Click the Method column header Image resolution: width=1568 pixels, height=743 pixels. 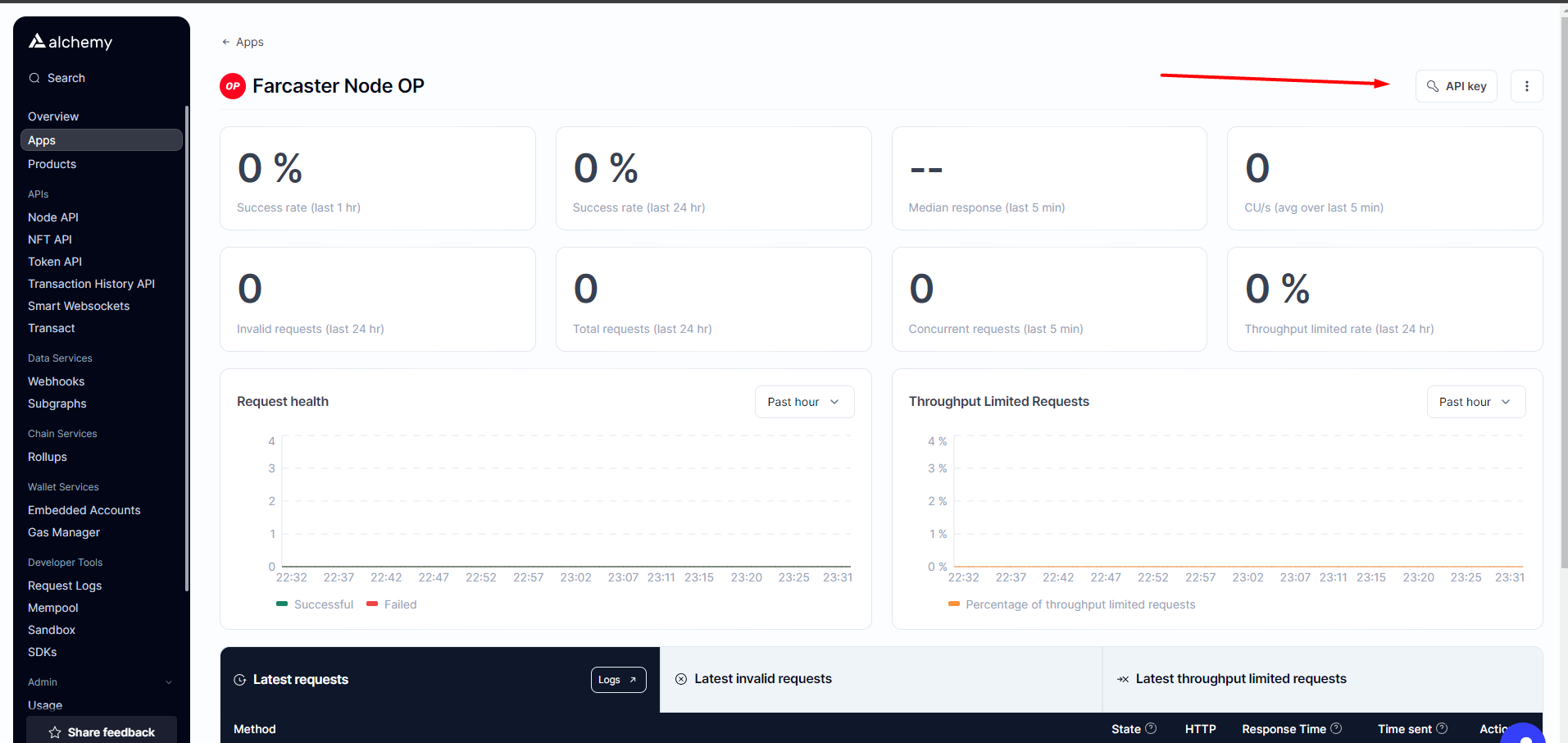tap(255, 729)
